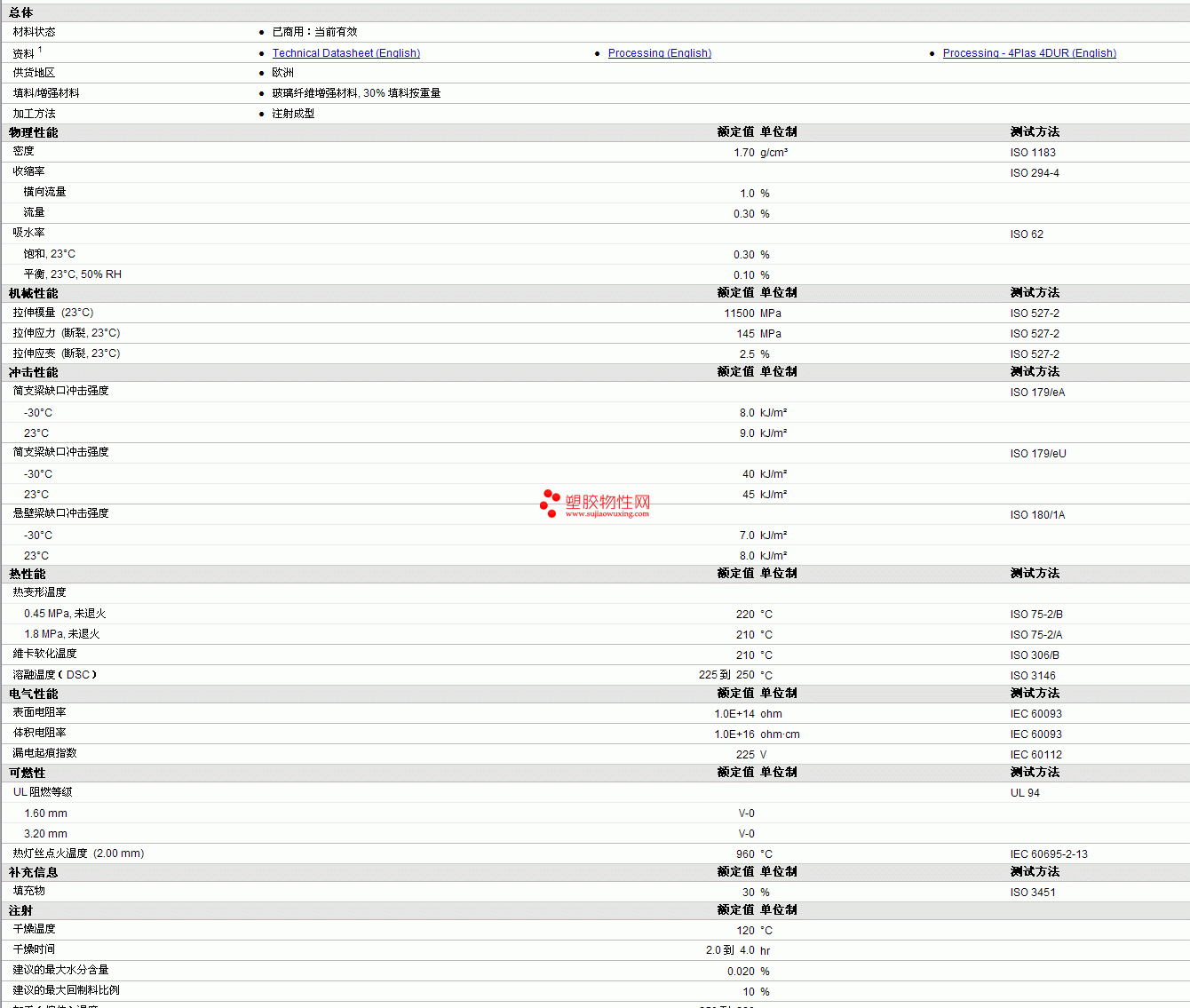Click the 'ISO 180/1A' test method
This screenshot has height=1008, width=1190.
1037,515
